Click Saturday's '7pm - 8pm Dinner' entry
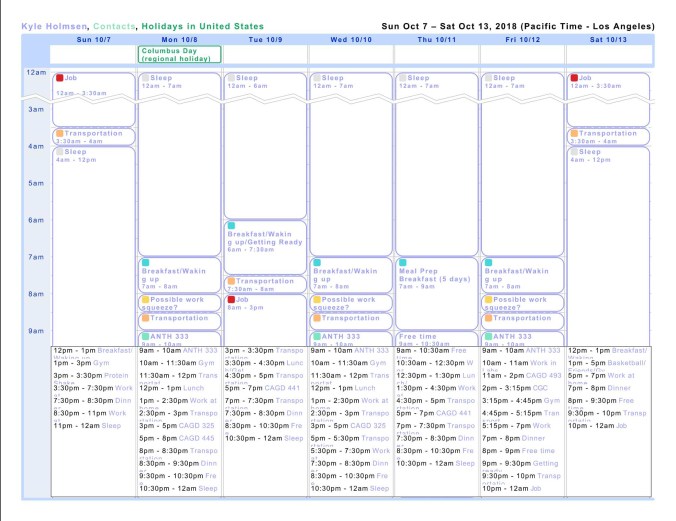This screenshot has height=521, width=676. click(599, 388)
